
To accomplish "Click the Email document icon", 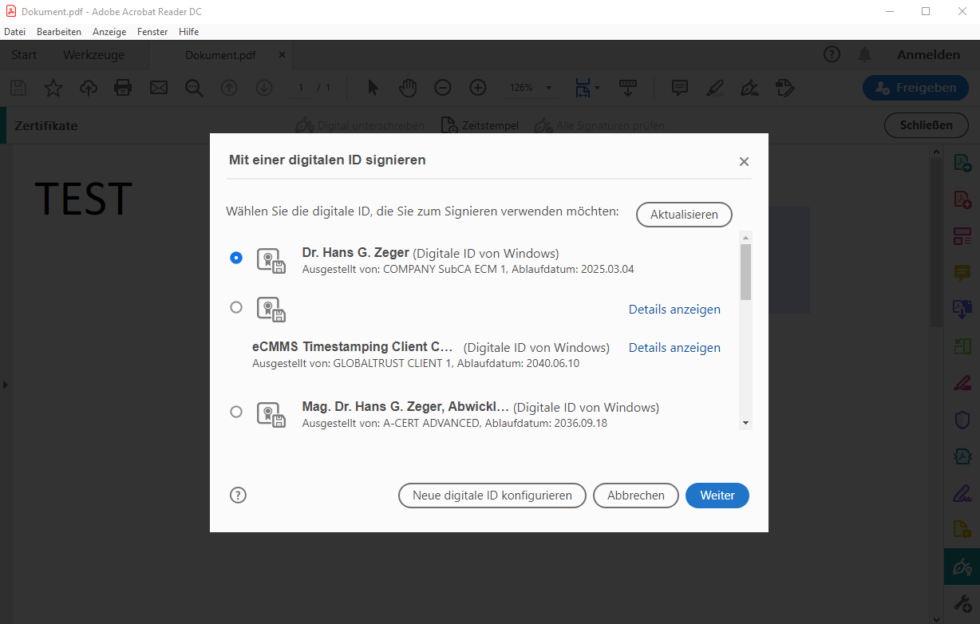I will (x=158, y=88).
